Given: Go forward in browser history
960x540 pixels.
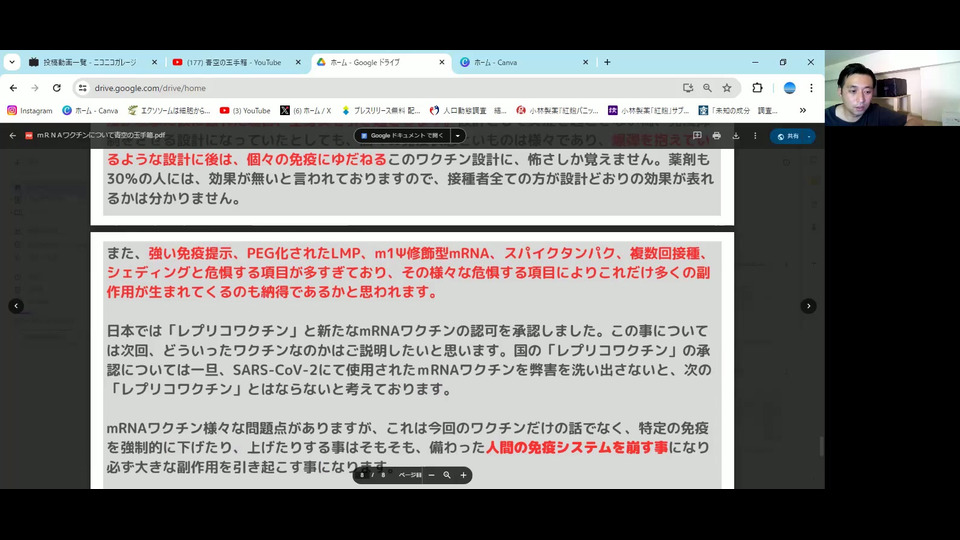Looking at the screenshot, I should click(x=35, y=88).
